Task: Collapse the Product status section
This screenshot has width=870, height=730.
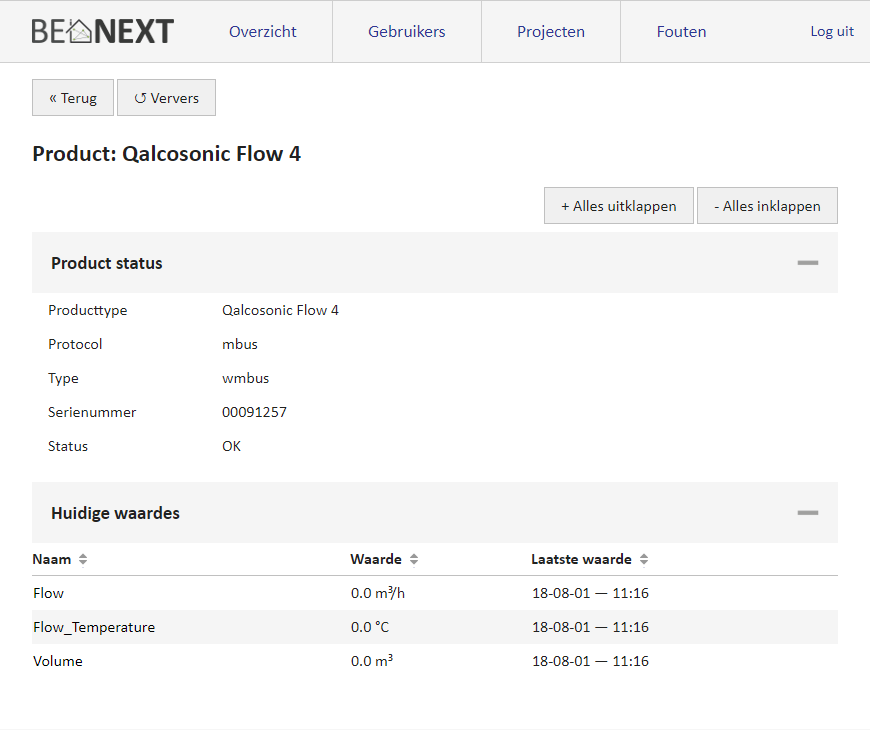Action: (807, 263)
